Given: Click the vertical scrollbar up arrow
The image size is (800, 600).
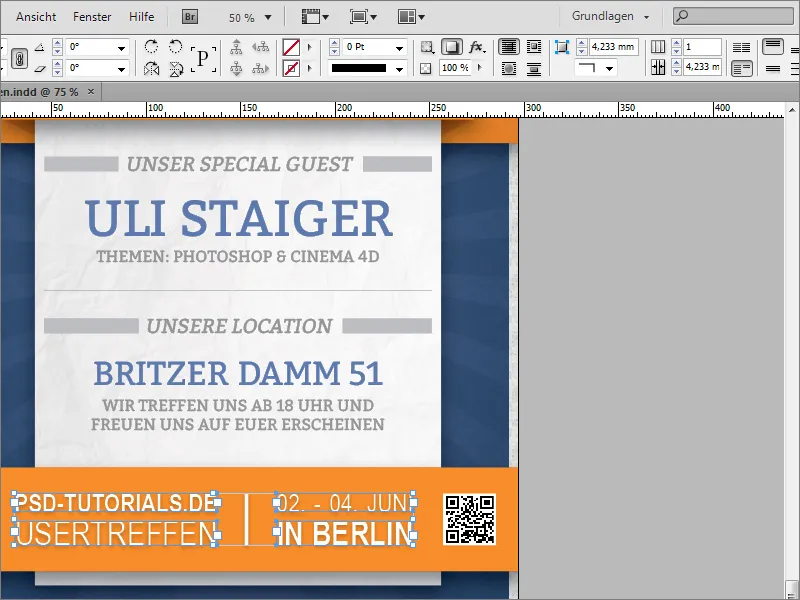Looking at the screenshot, I should [x=792, y=109].
